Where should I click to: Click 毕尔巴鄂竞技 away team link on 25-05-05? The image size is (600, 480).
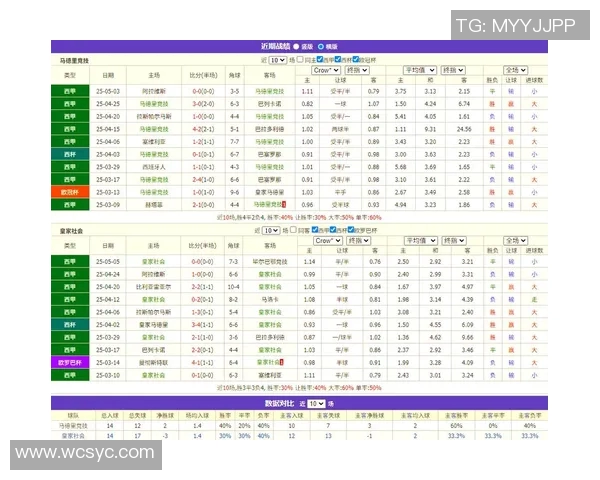270,261
